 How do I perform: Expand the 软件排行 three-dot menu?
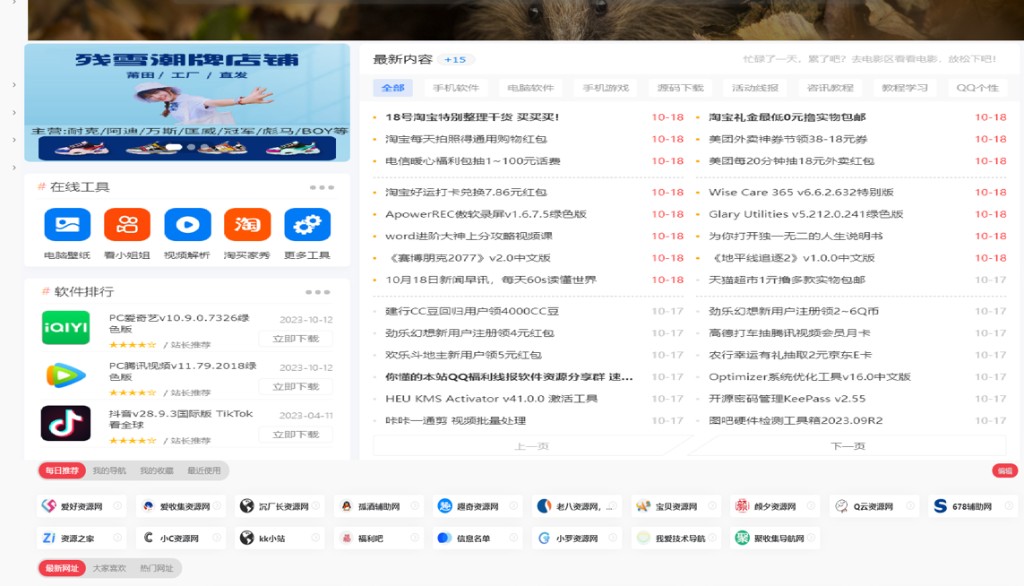pyautogui.click(x=318, y=292)
